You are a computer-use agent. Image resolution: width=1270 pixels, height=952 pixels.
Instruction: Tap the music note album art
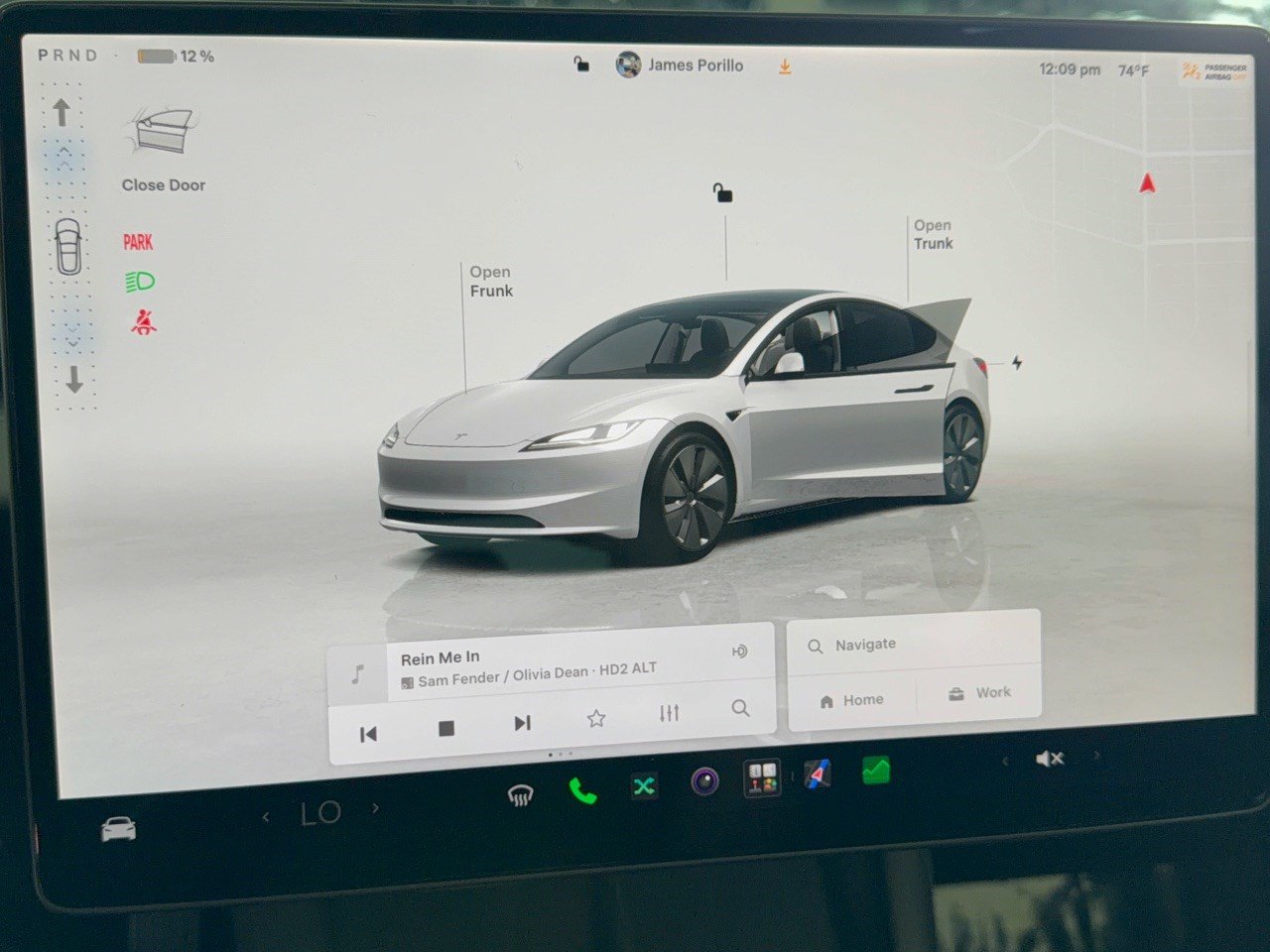[358, 675]
